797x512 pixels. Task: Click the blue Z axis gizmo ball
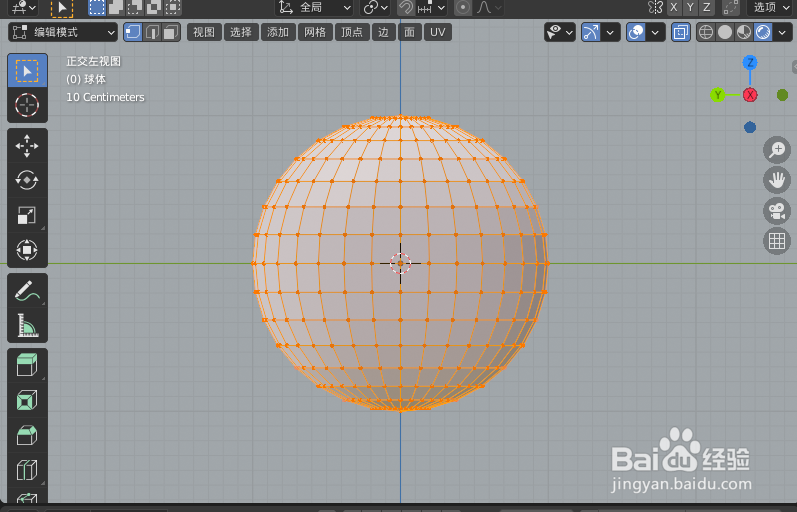[x=750, y=63]
